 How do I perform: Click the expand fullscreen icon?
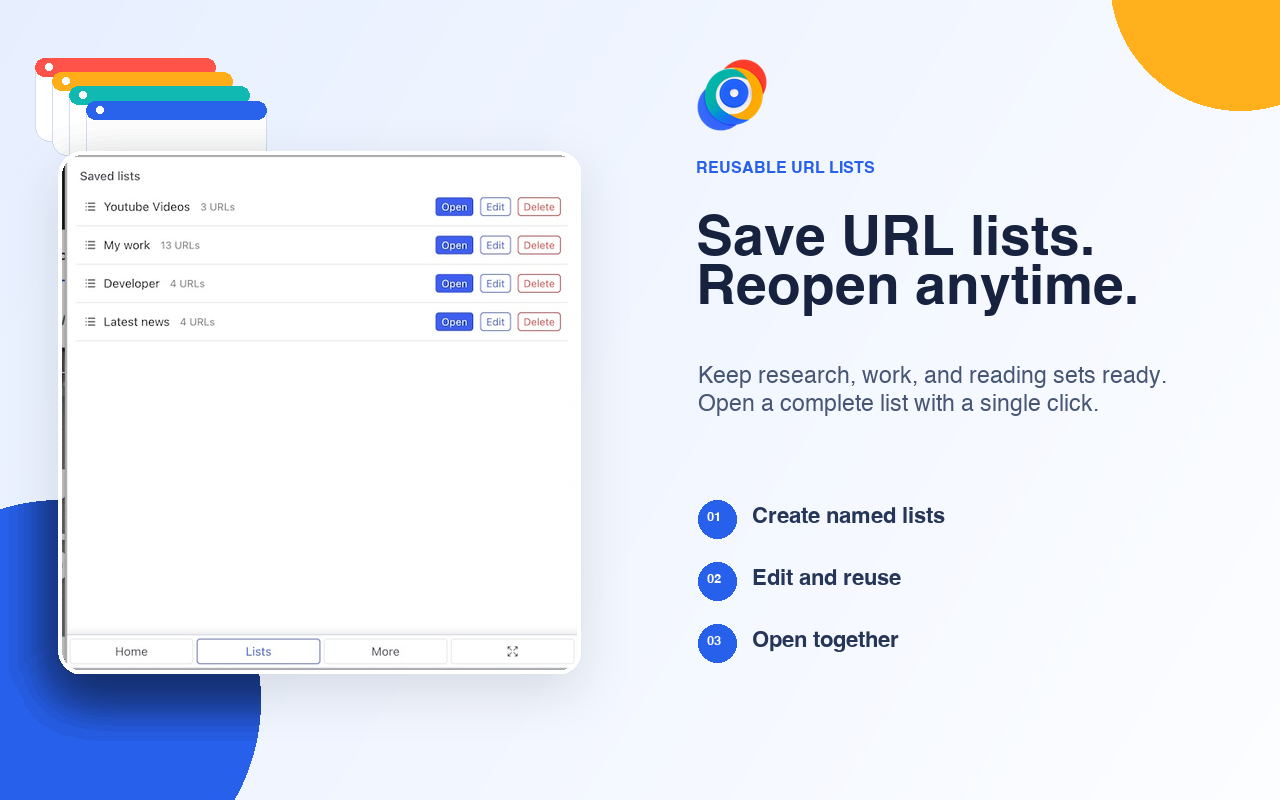click(x=512, y=651)
